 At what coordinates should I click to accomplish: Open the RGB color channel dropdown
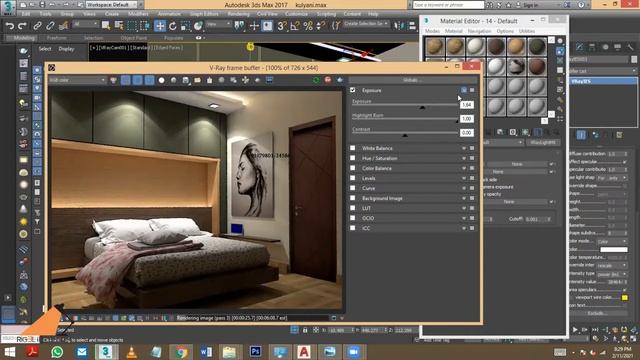click(77, 80)
